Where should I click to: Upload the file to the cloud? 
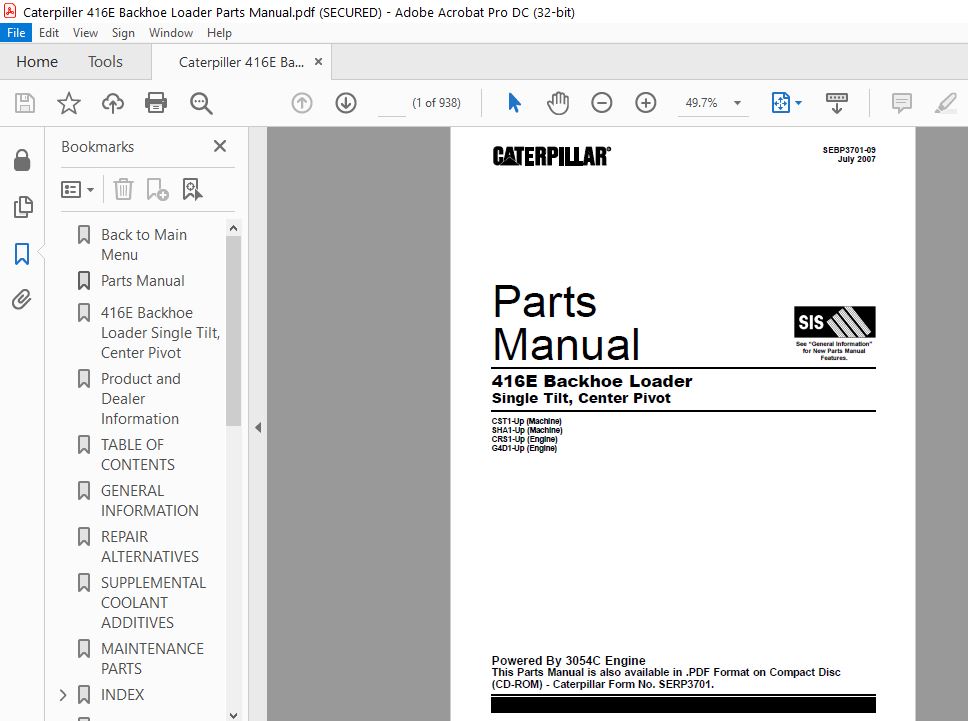112,103
